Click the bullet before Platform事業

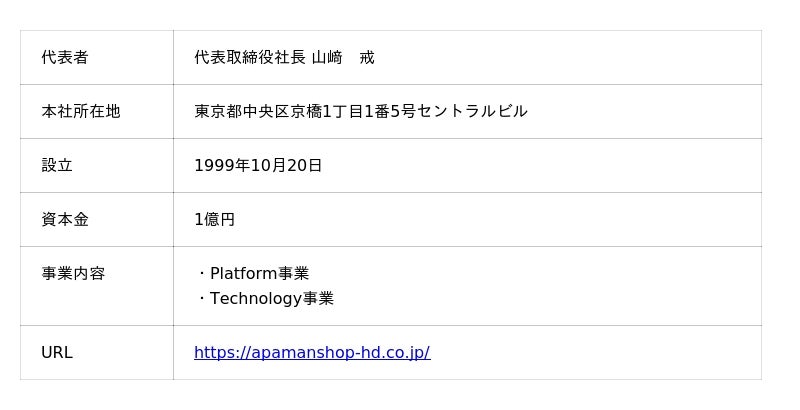point(201,273)
